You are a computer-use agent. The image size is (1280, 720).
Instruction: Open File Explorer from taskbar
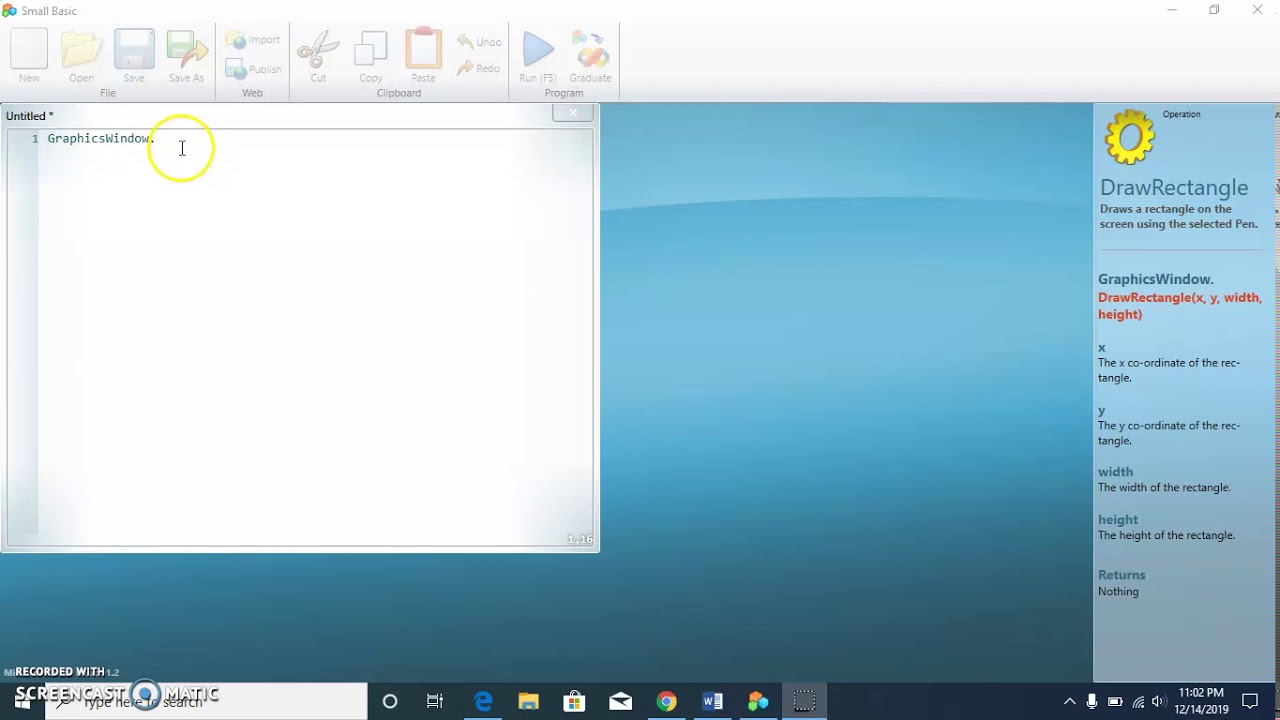point(528,702)
